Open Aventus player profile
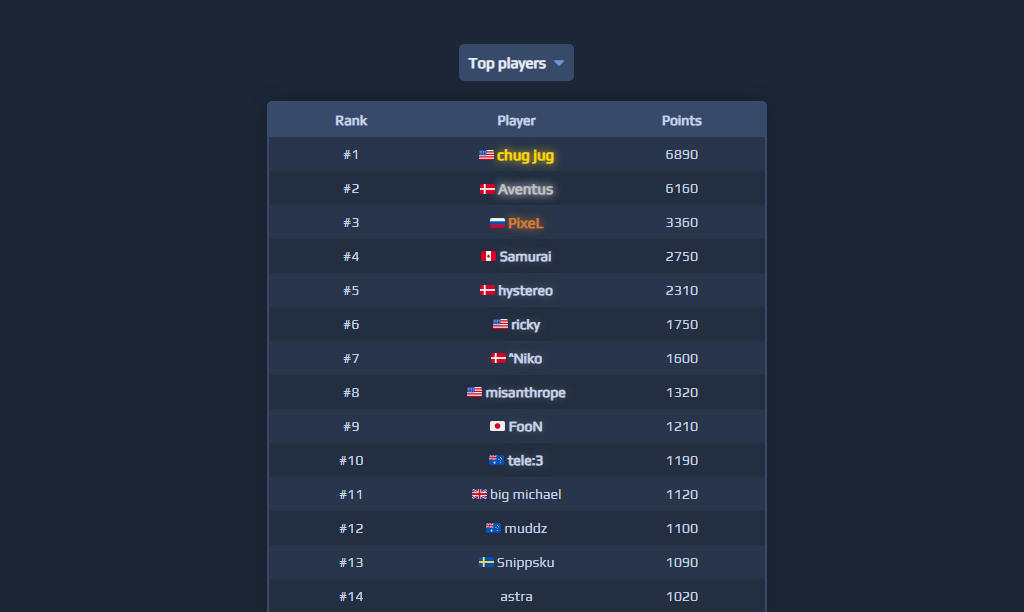The image size is (1024, 612). point(525,189)
